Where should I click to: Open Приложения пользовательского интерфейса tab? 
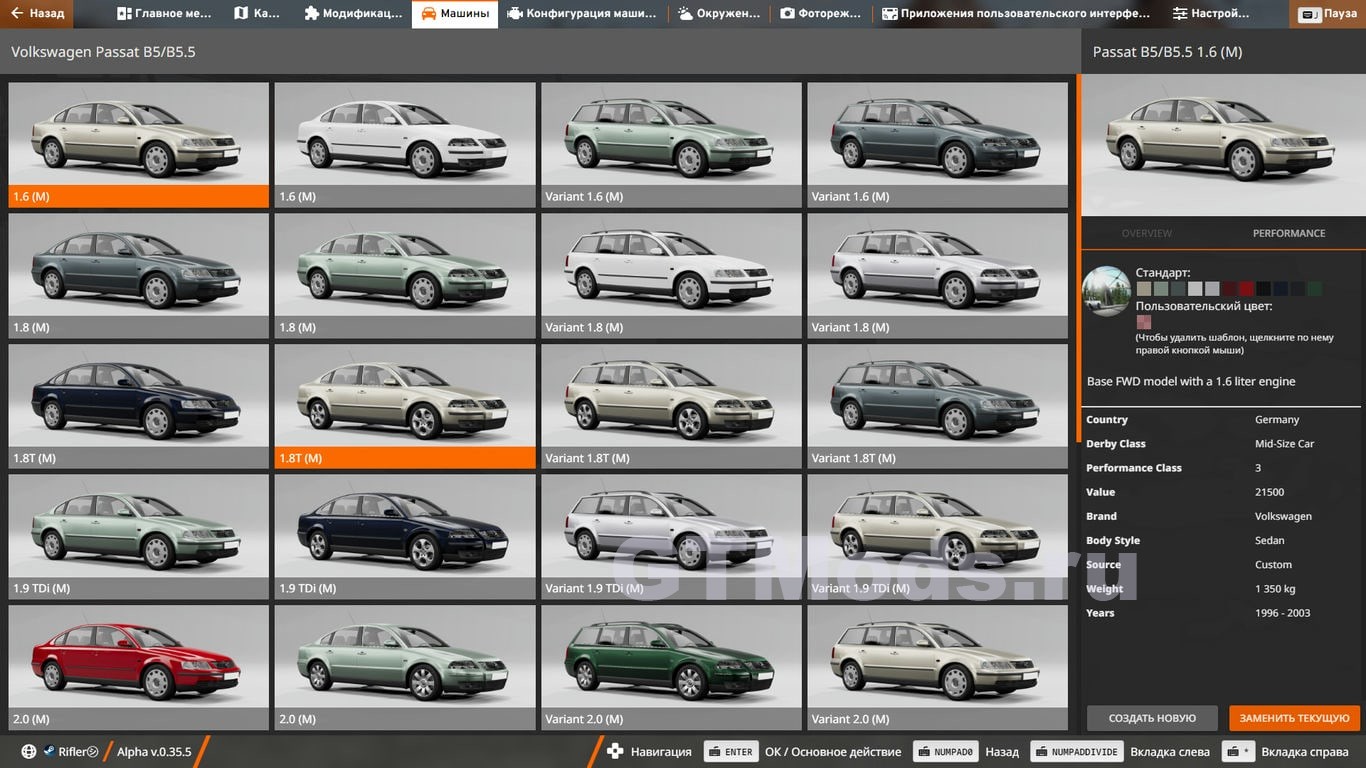click(1016, 14)
